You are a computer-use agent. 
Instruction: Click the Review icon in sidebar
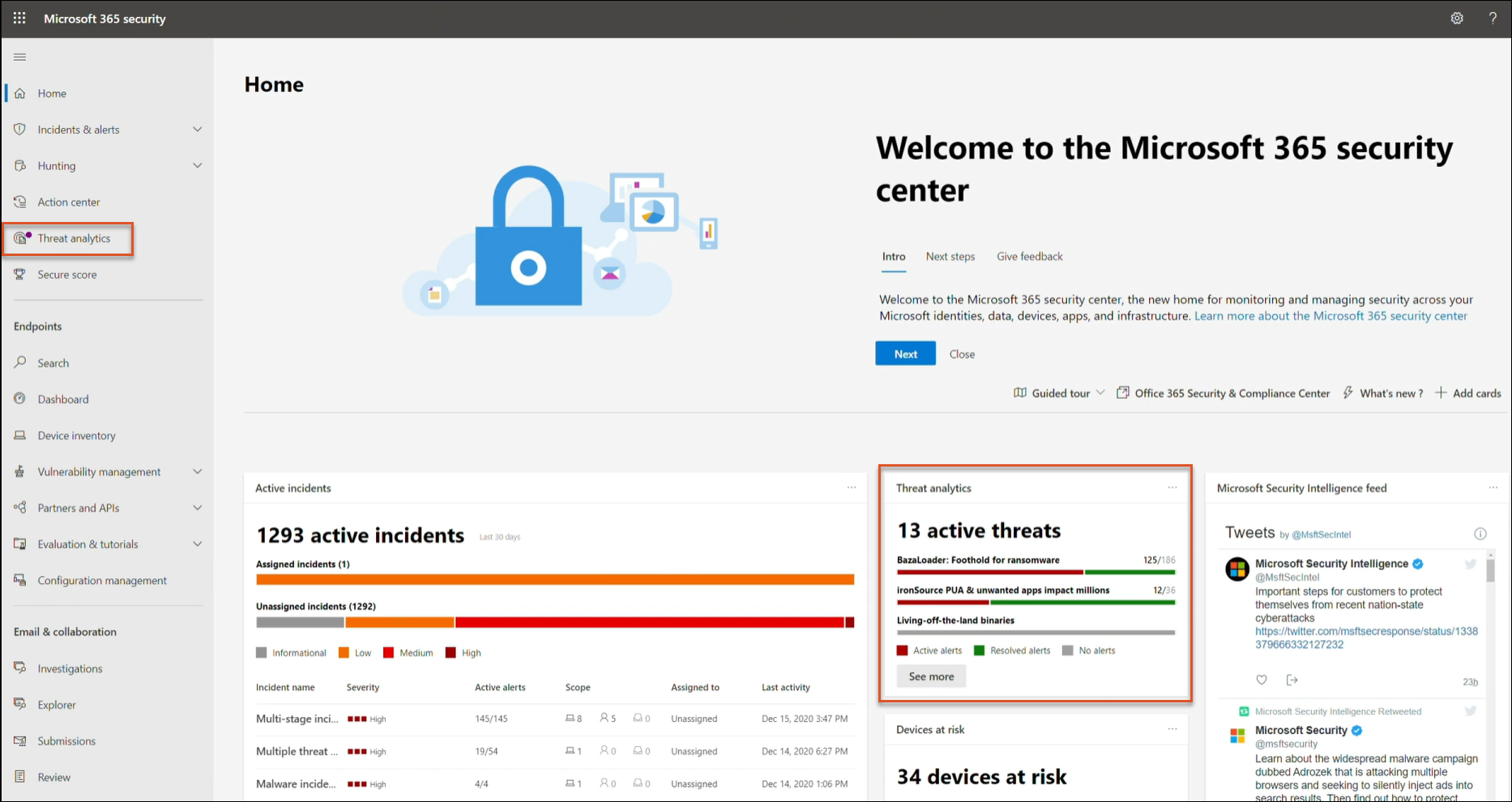point(20,777)
